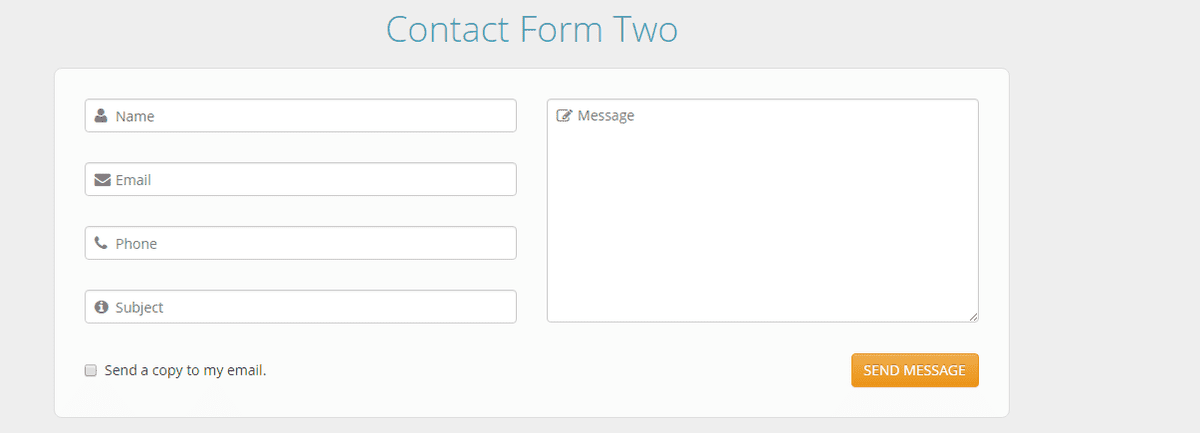This screenshot has width=1200, height=433.
Task: Click the envelope icon in Email field
Action: coord(102,180)
